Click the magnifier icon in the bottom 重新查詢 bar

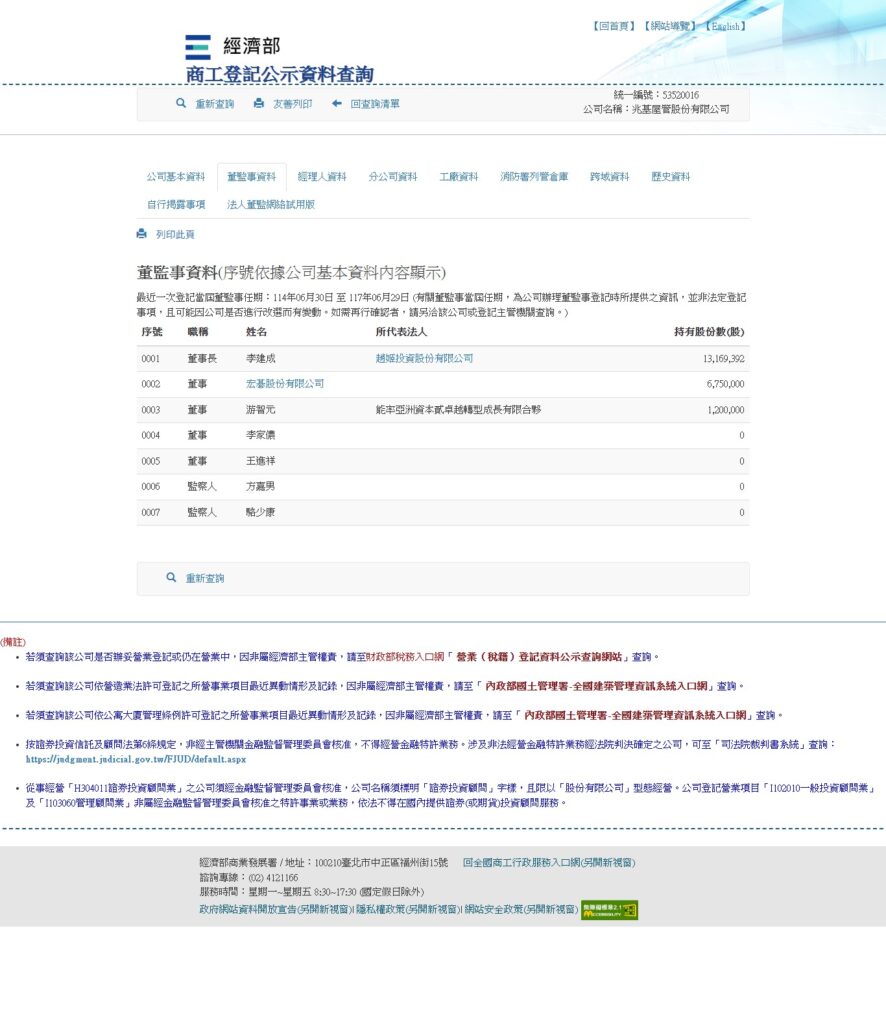[x=171, y=577]
